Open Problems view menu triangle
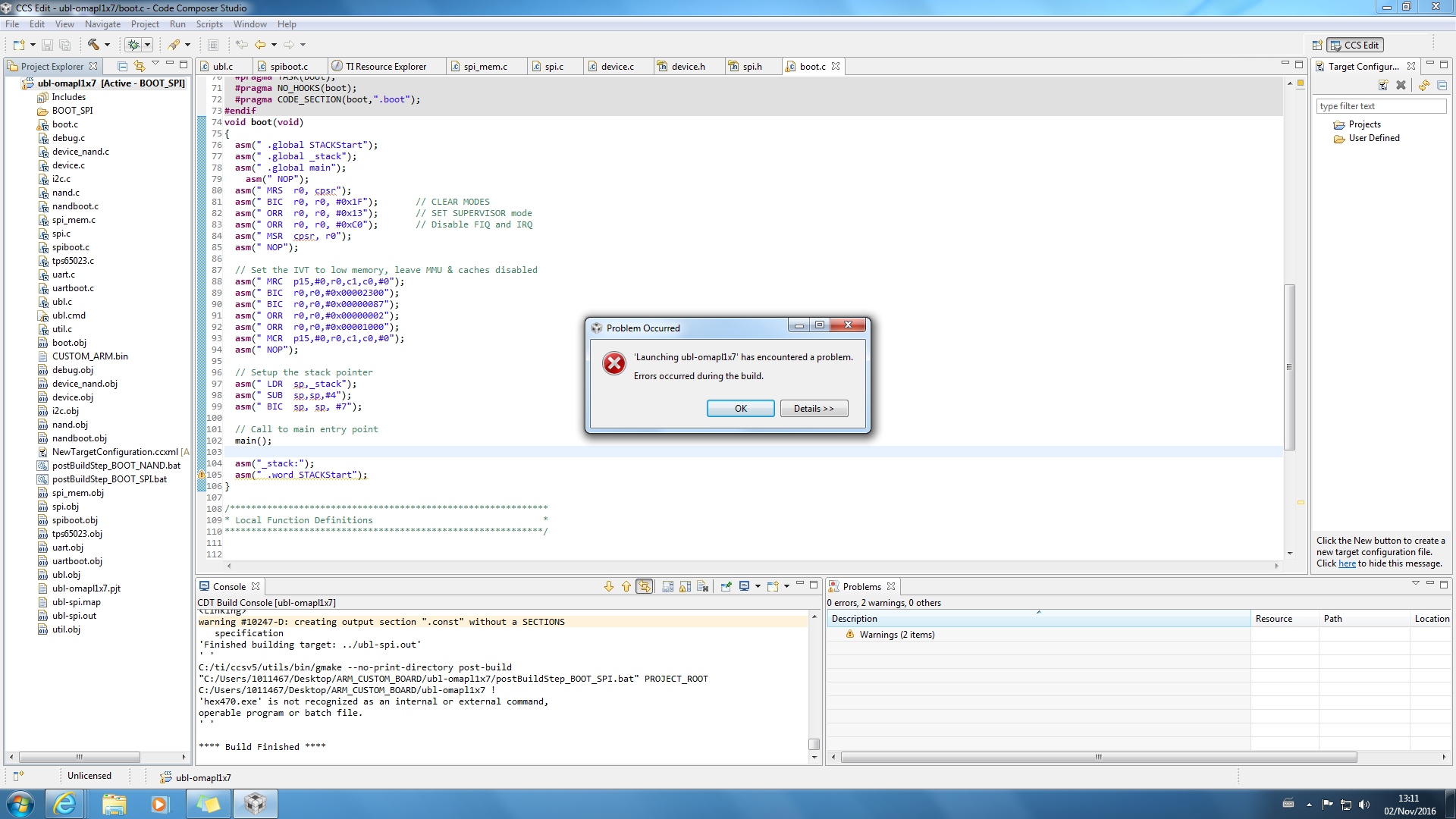Image resolution: width=1456 pixels, height=819 pixels. 1415,583
